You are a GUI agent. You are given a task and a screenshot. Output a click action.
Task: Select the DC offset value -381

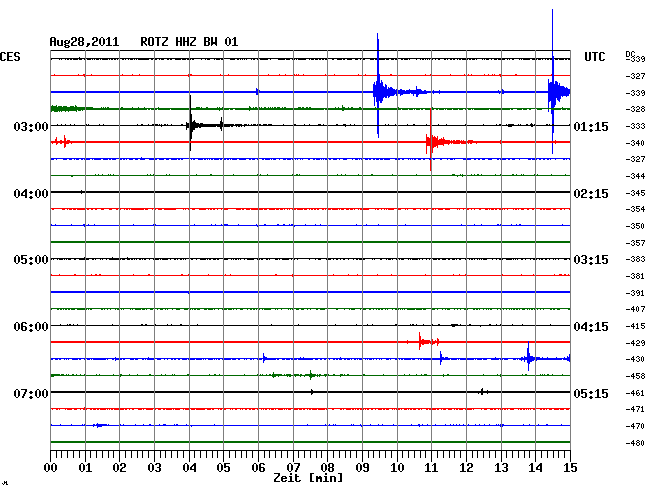pos(635,276)
